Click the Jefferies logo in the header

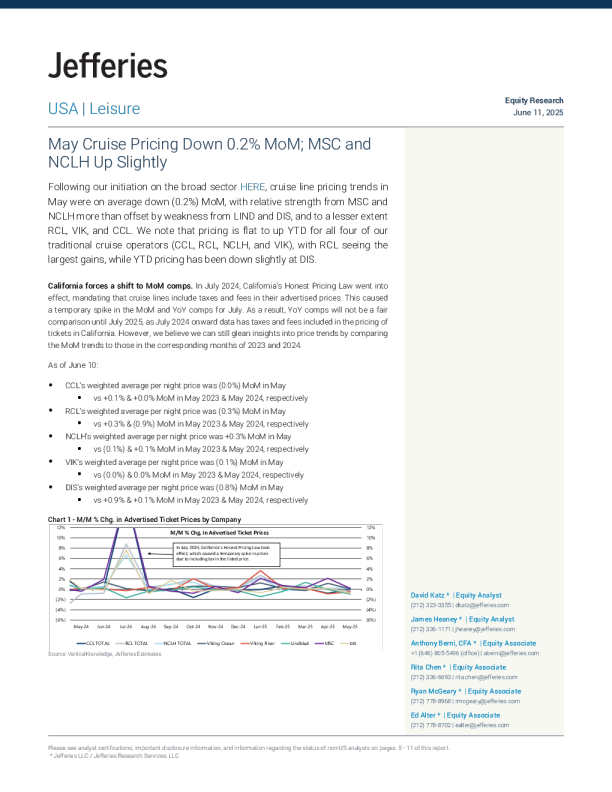107,66
